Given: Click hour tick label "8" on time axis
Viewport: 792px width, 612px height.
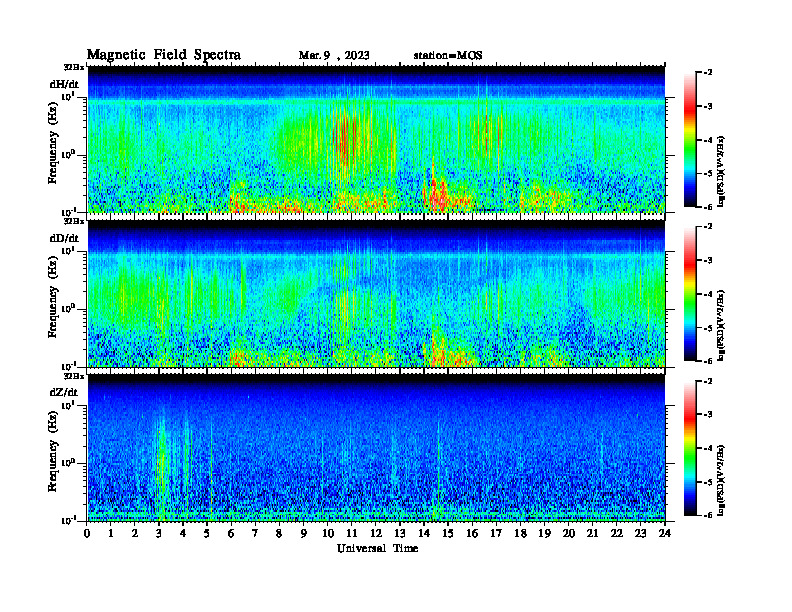Looking at the screenshot, I should click(x=279, y=534).
